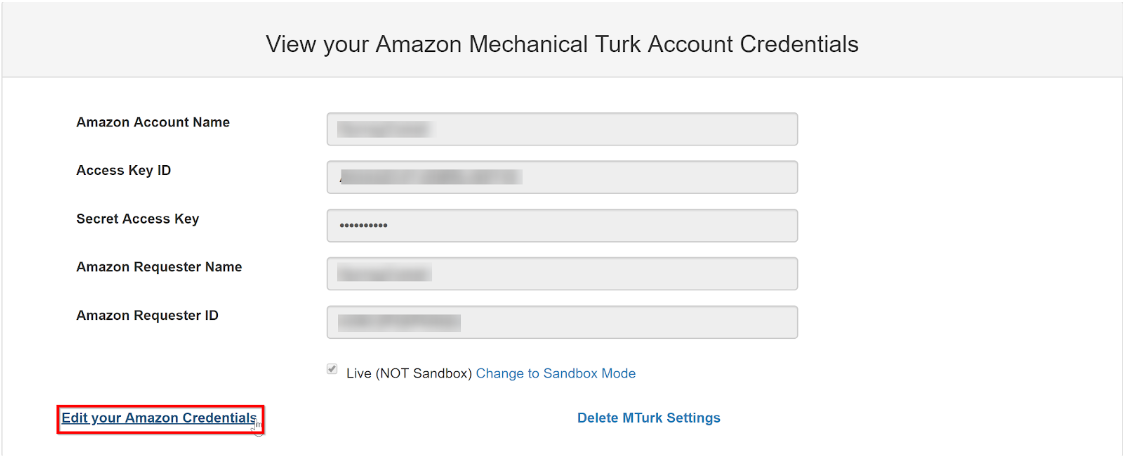Click the blurred Amazon Requester ID value
The image size is (1126, 461).
399,322
